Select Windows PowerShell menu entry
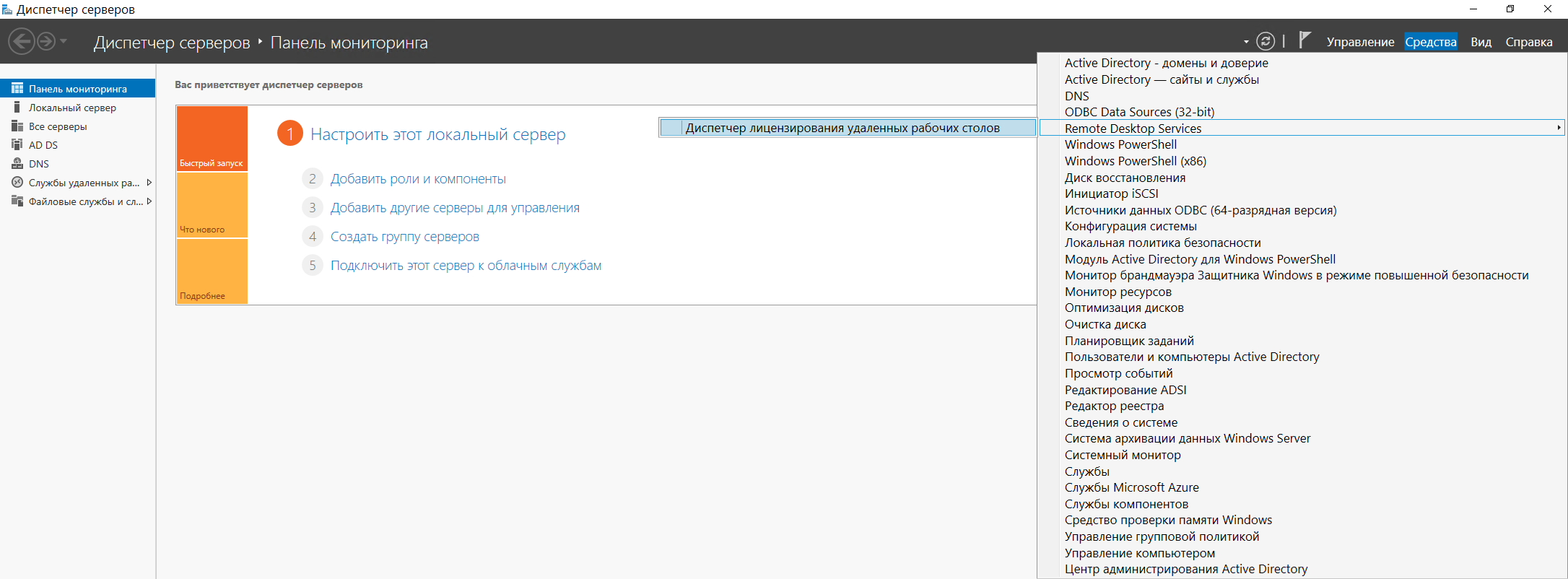The image size is (1568, 579). pos(1120,144)
